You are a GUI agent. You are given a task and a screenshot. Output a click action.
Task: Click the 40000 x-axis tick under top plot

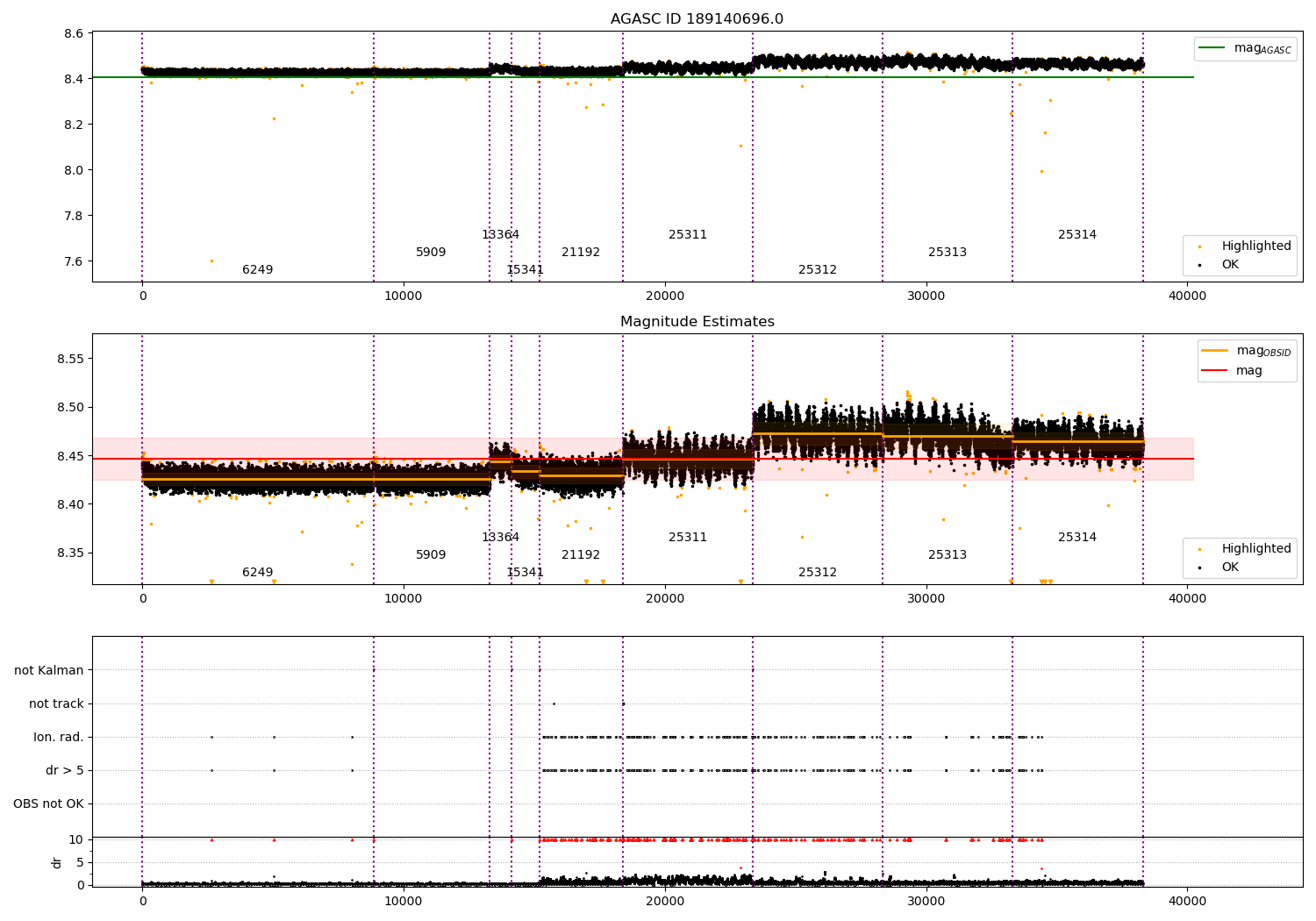1187,296
